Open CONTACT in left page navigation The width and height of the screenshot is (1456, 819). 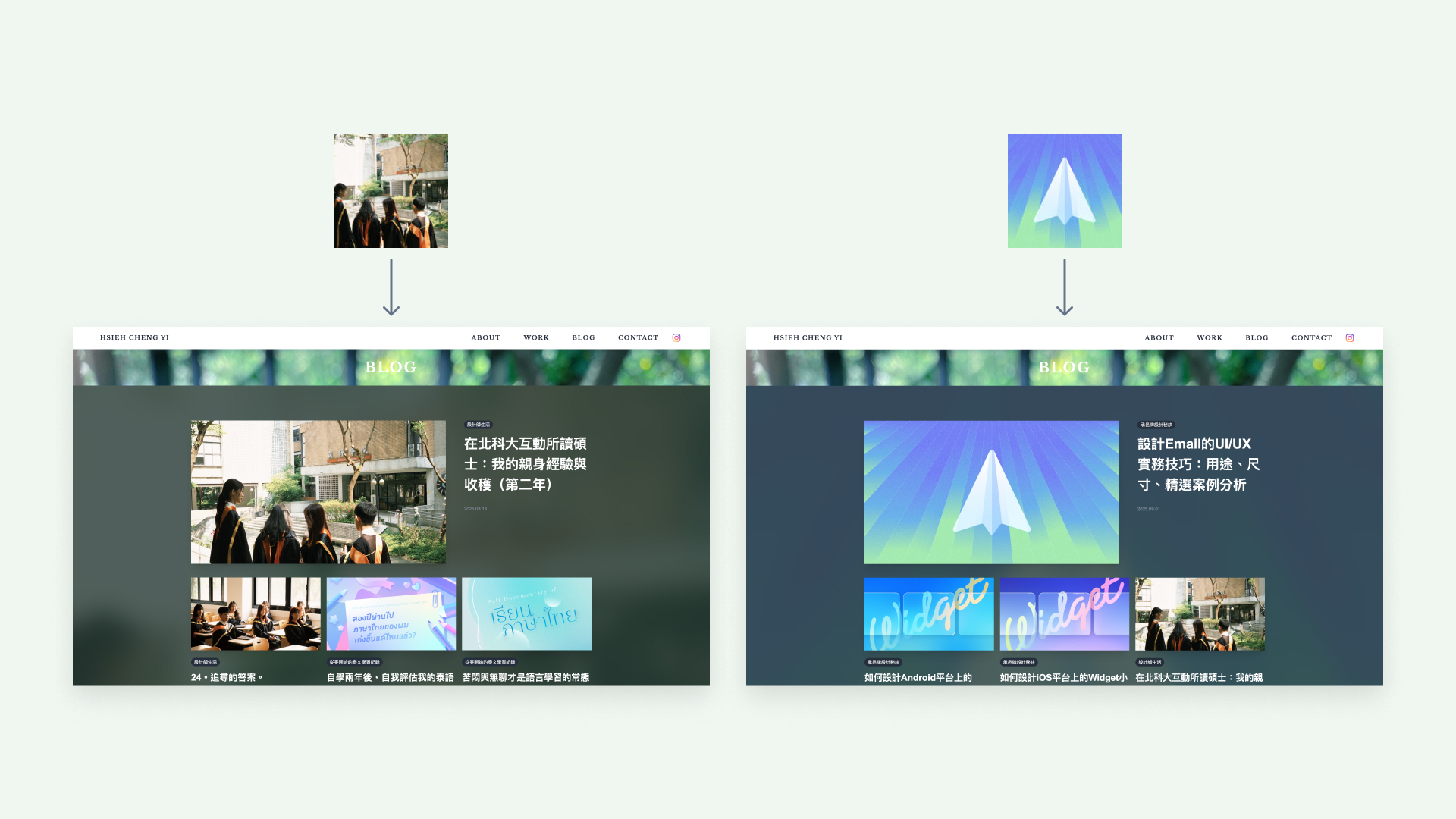(x=638, y=338)
